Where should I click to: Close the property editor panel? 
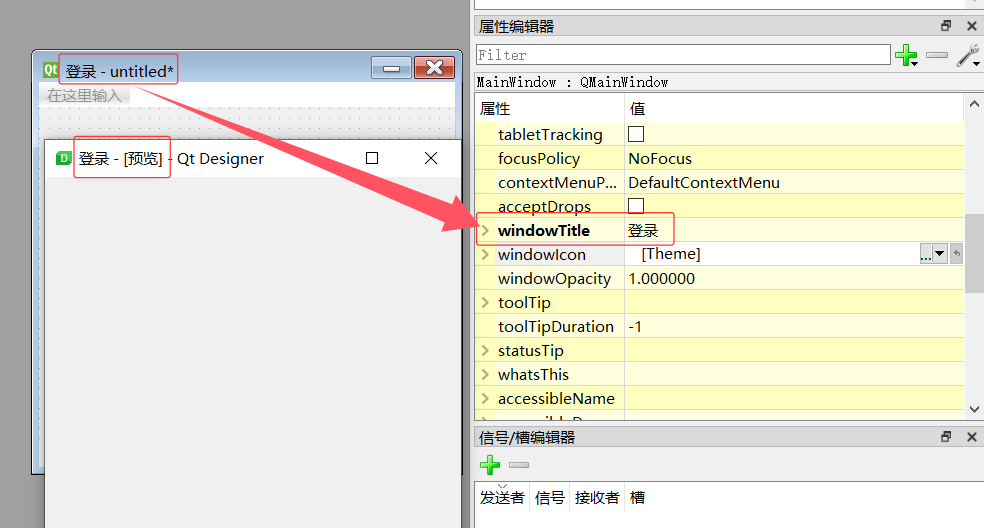coord(971,26)
